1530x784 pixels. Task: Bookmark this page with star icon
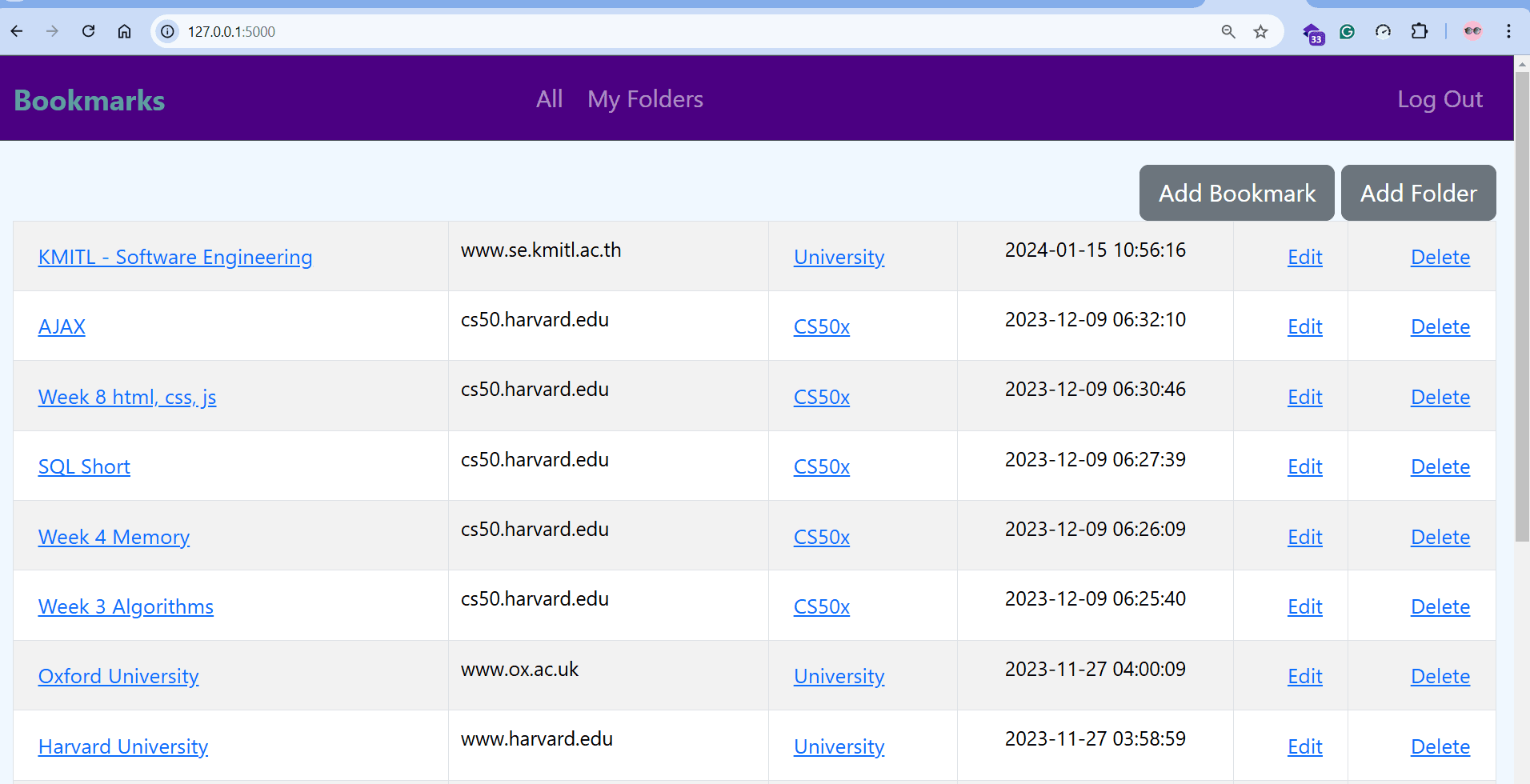pos(1261,31)
